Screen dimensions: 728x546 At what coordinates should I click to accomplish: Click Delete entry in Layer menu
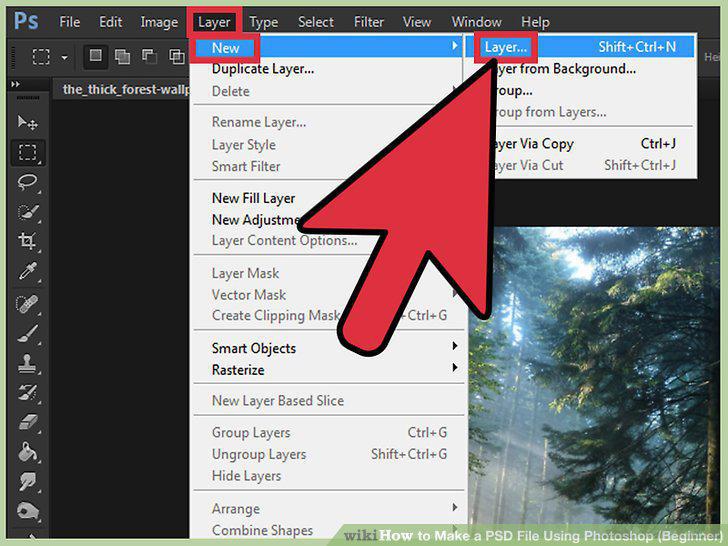328,91
